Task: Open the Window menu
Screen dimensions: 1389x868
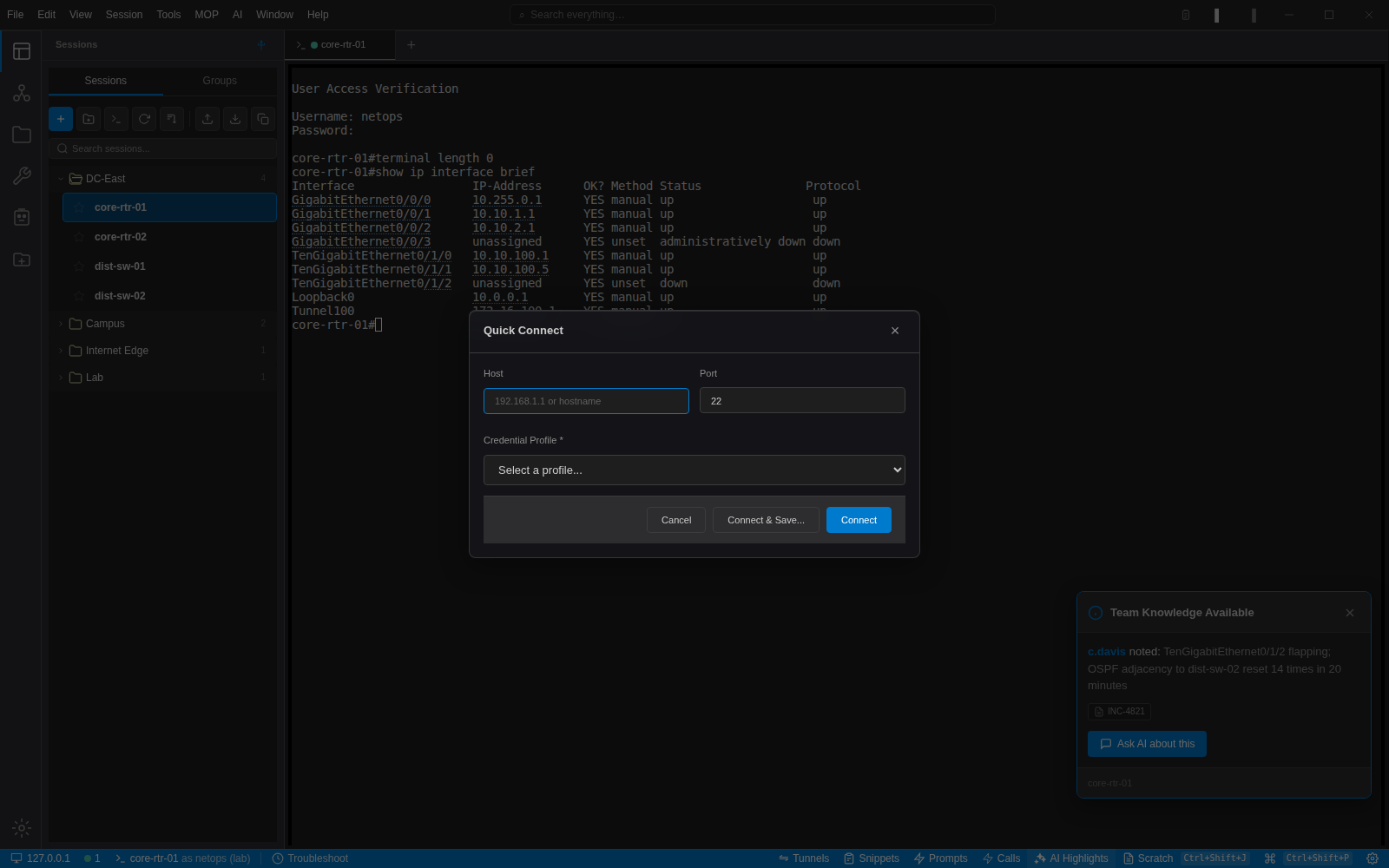Action: (274, 15)
